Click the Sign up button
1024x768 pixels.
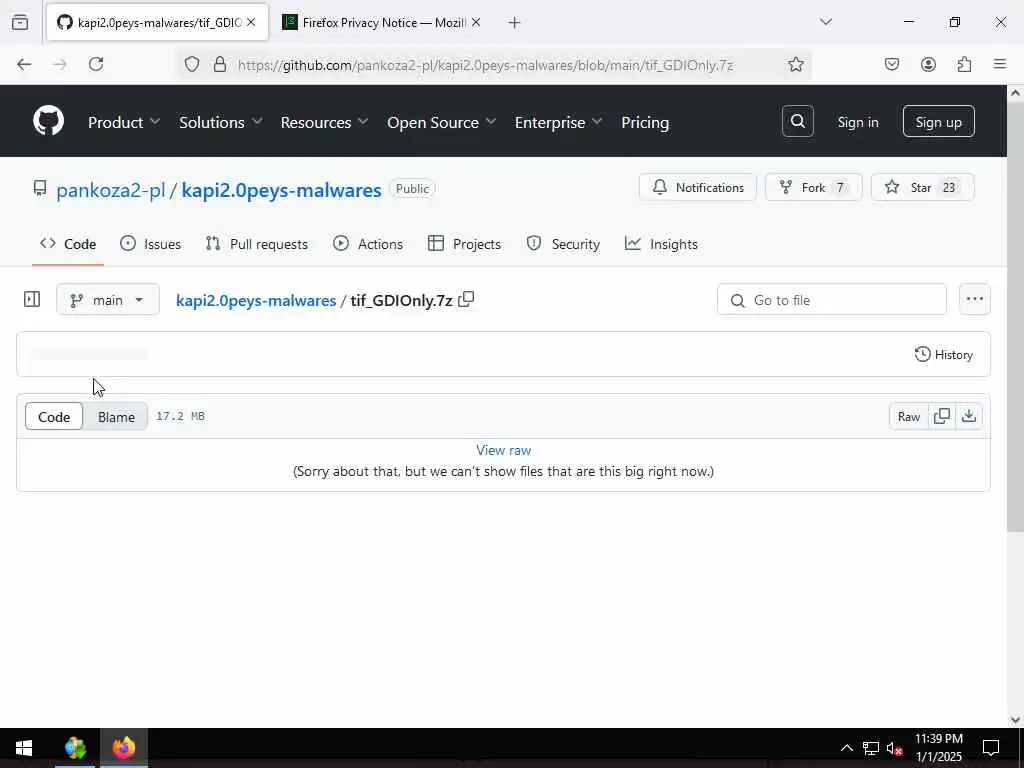[x=938, y=121]
